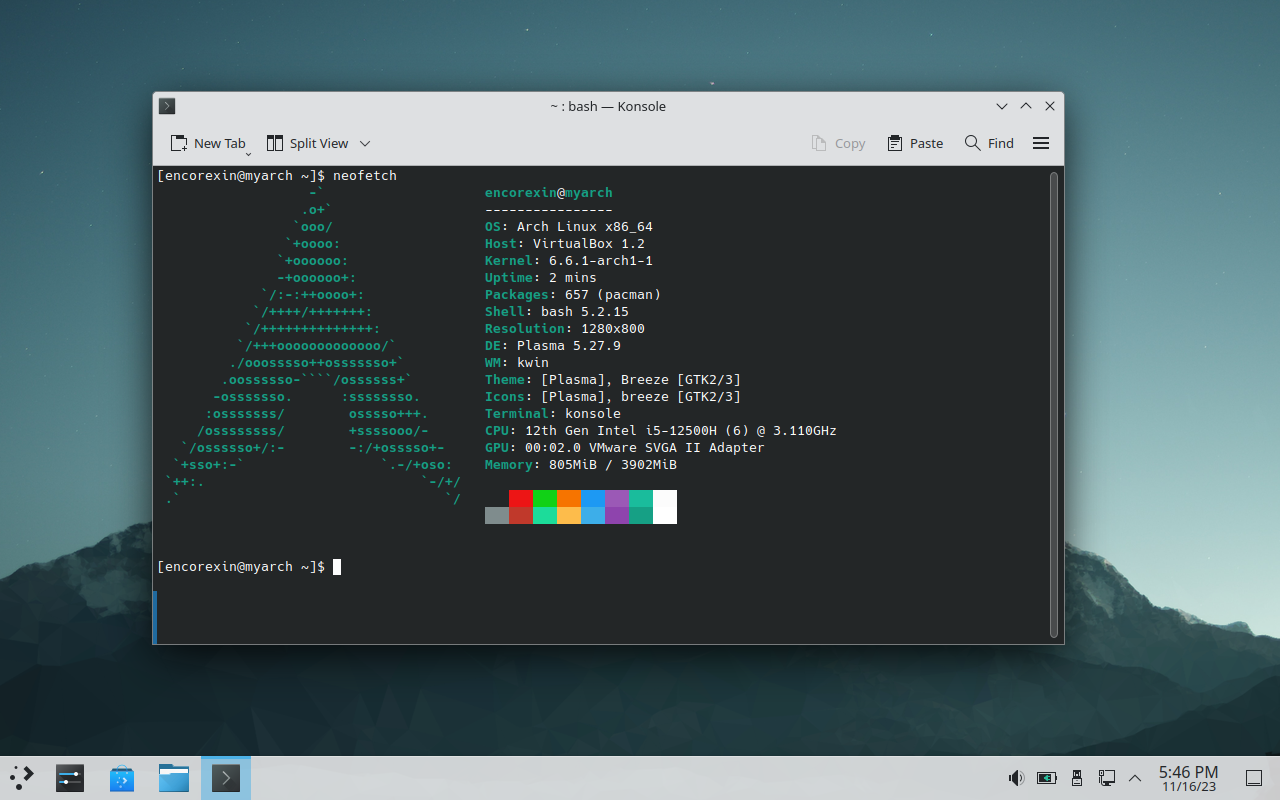
Task: Click the "Memory: 805MiB / 3902MiB" line
Action: 581,465
